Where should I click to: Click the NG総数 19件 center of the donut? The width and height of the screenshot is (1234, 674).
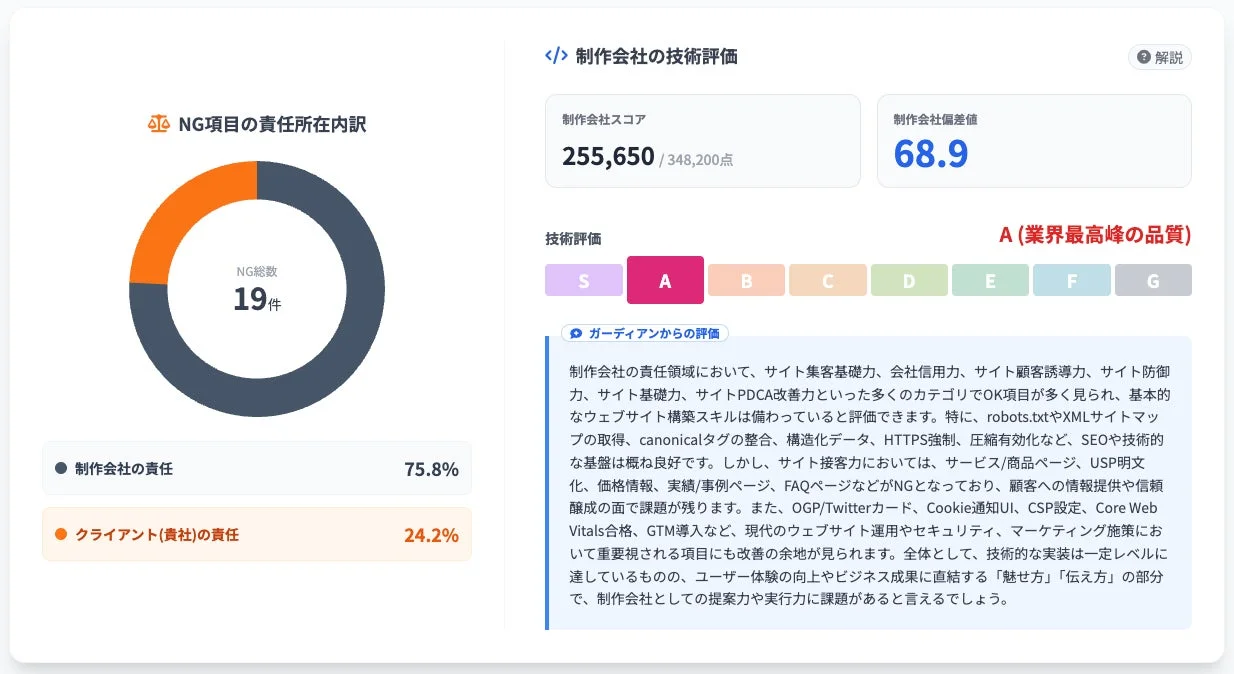coord(257,285)
